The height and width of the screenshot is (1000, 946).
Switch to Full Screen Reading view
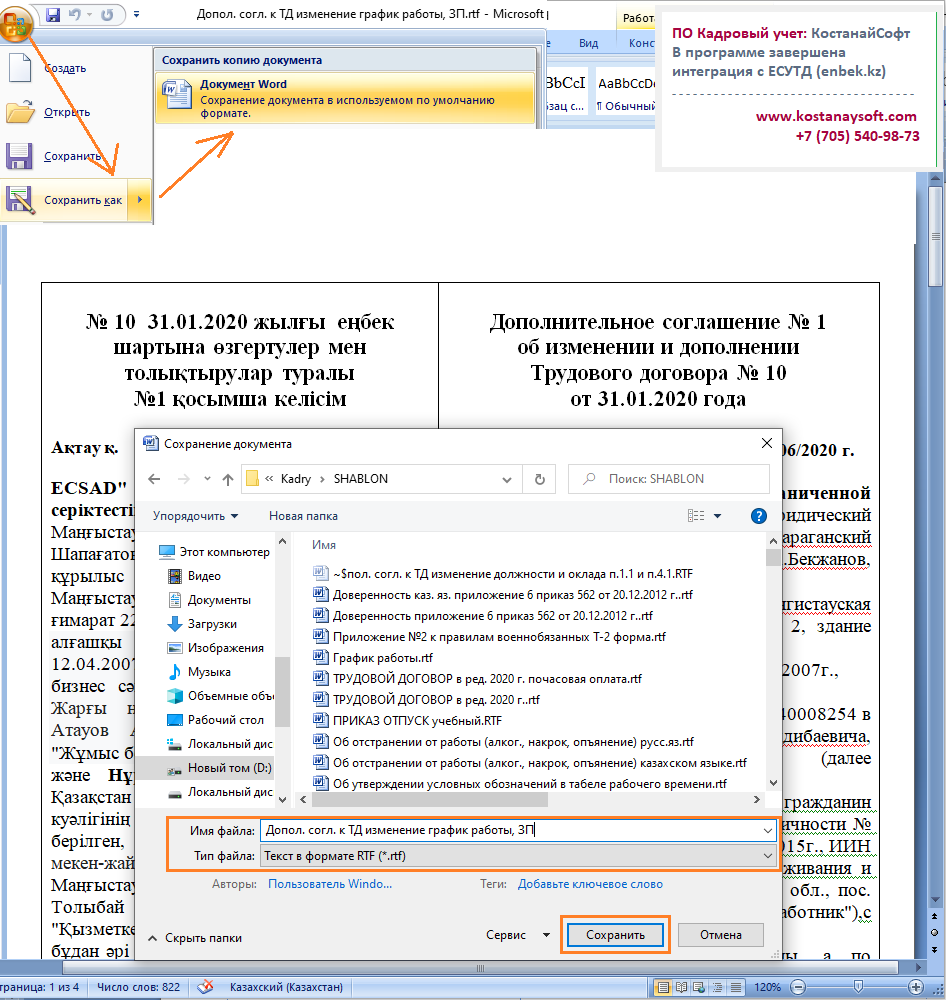681,987
